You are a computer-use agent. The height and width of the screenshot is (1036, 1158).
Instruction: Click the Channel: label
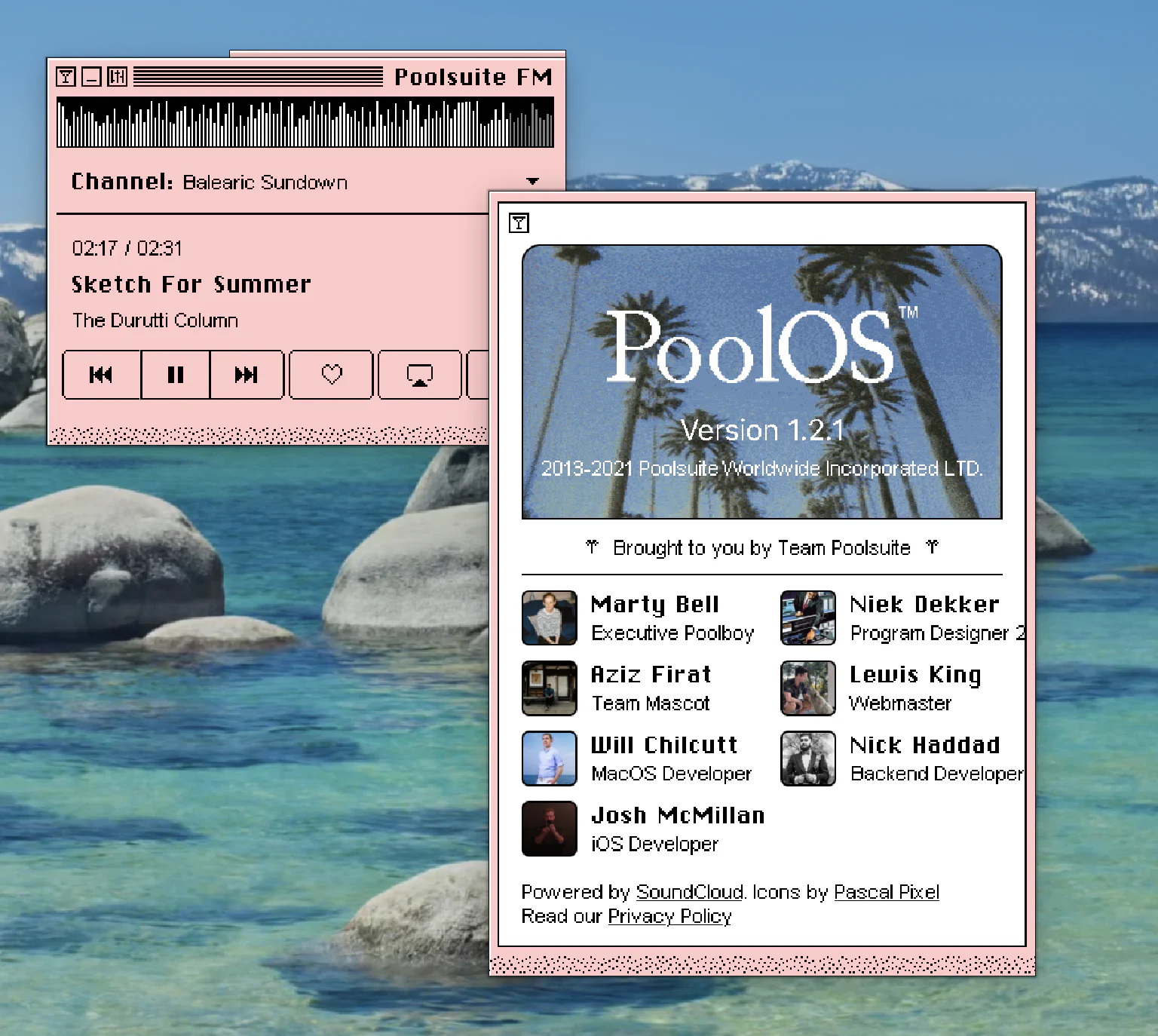pos(122,182)
